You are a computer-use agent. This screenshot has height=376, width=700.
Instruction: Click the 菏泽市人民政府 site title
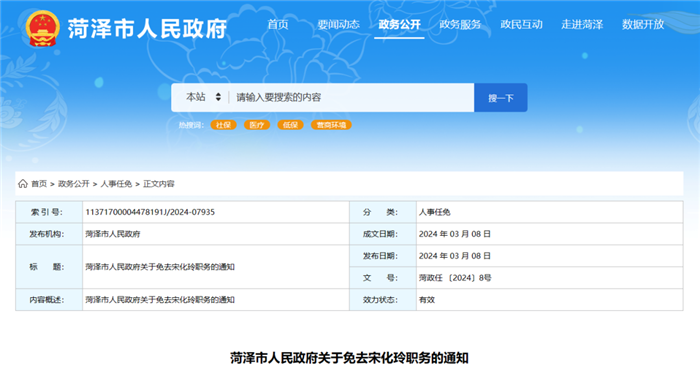[147, 29]
